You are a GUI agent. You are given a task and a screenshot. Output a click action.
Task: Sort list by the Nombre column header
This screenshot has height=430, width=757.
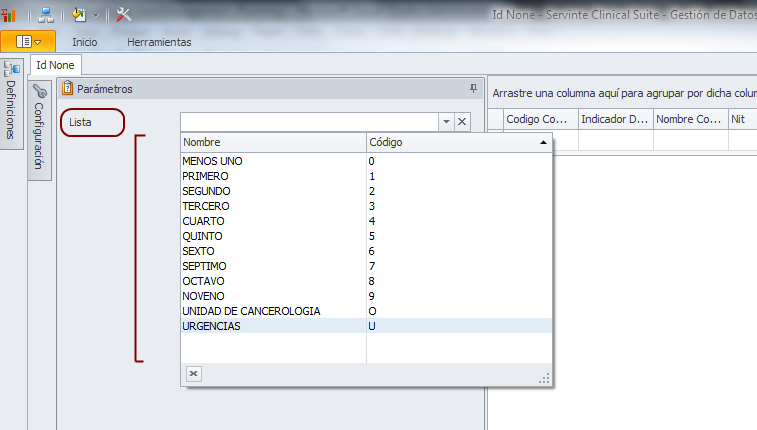273,143
